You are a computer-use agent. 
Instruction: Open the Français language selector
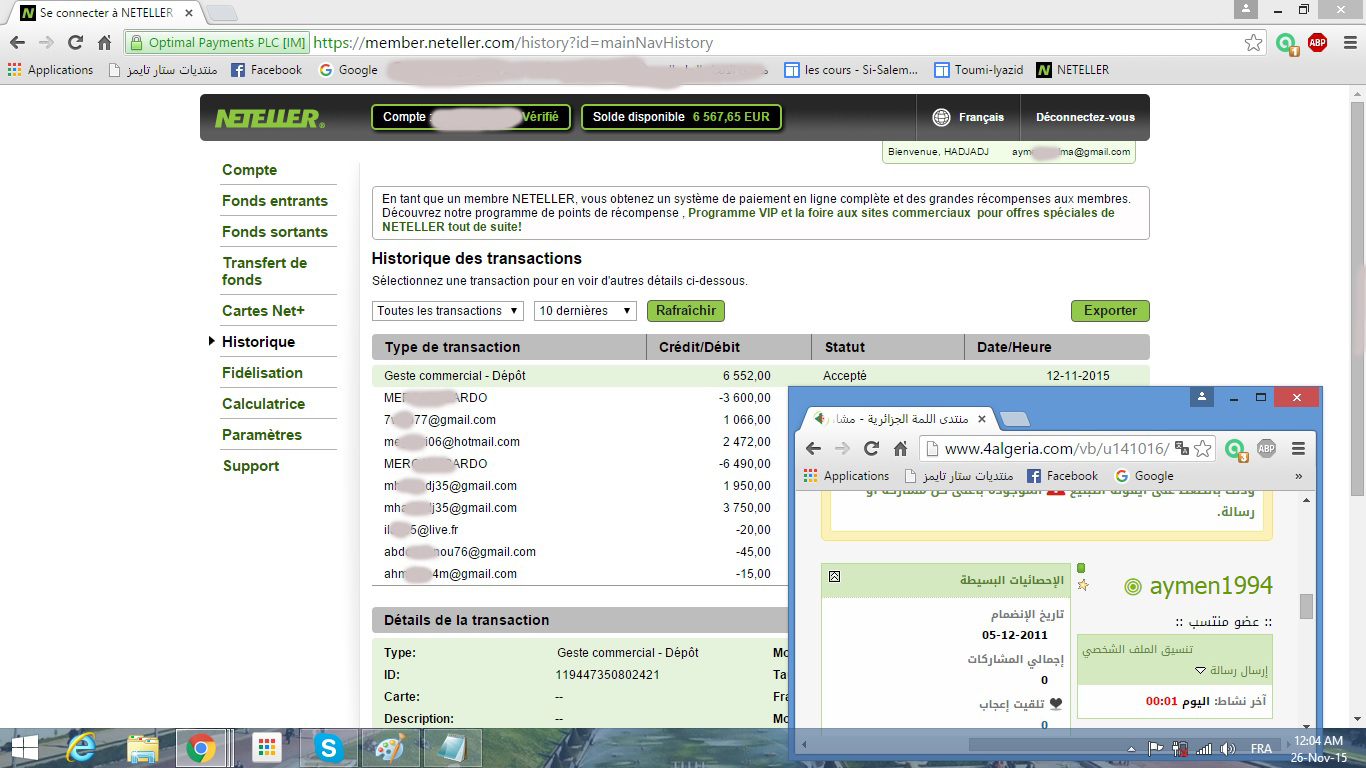(x=968, y=117)
